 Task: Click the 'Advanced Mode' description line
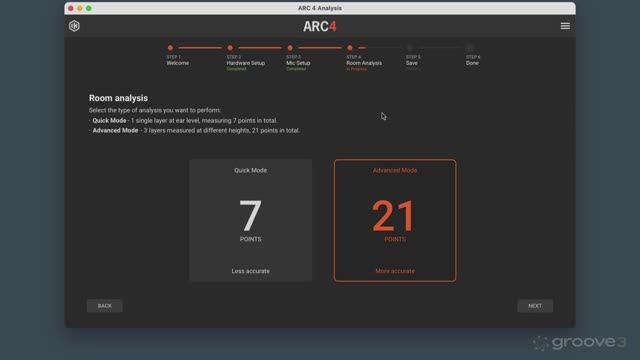(x=195, y=131)
